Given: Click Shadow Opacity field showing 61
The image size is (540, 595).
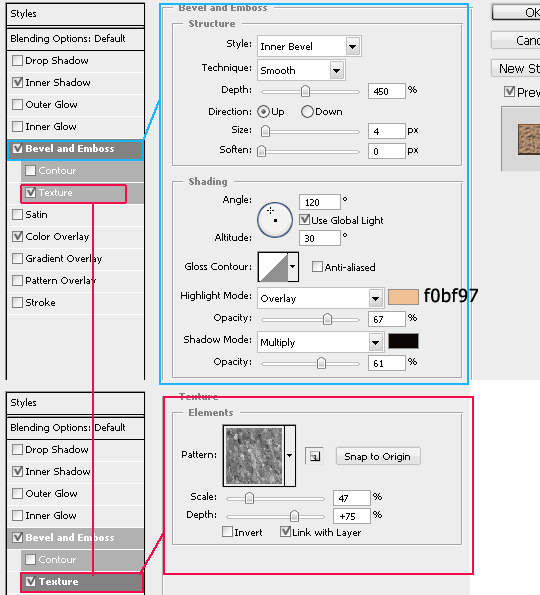Looking at the screenshot, I should [x=387, y=363].
